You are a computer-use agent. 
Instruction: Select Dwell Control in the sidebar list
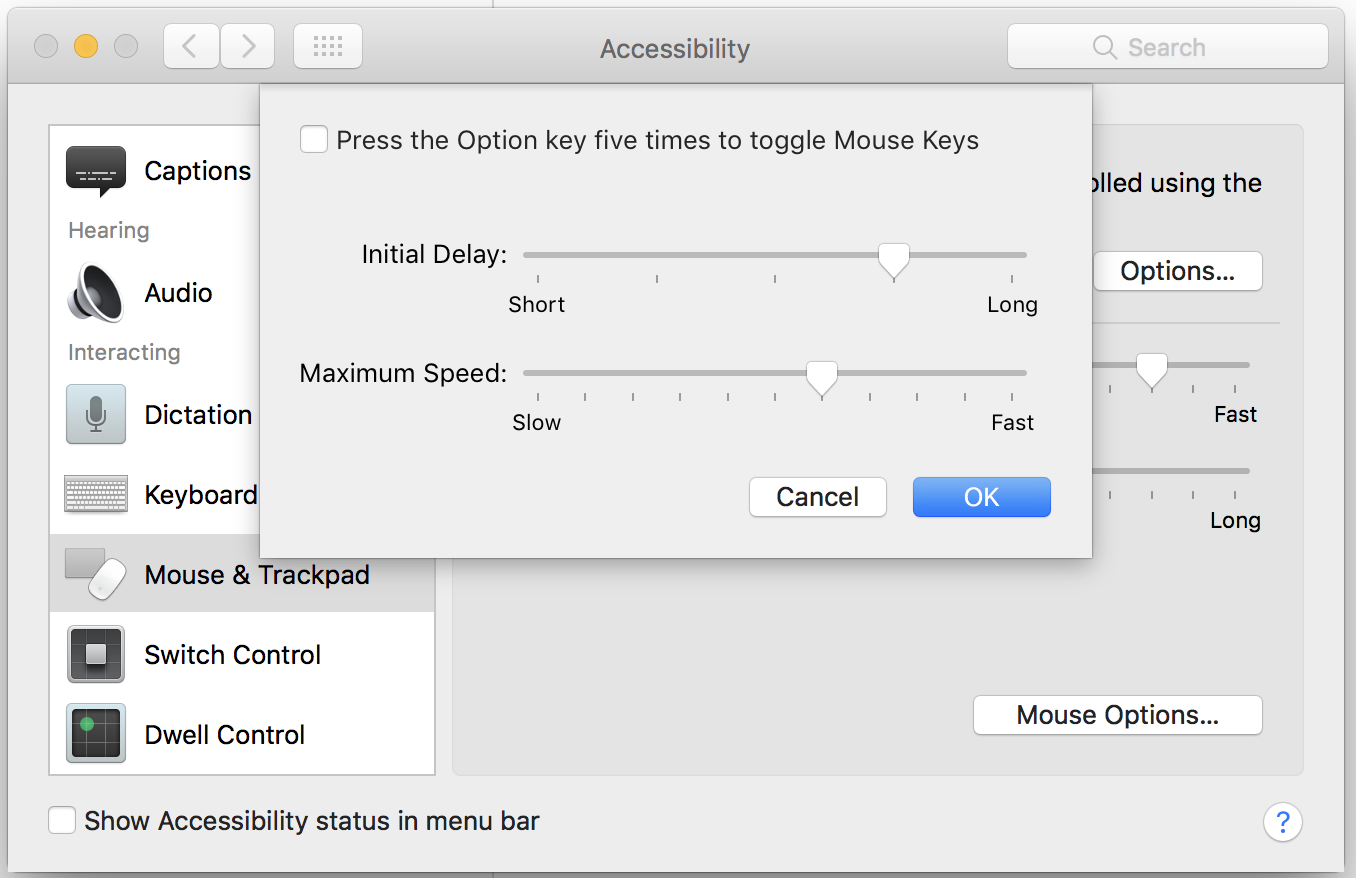coord(224,735)
